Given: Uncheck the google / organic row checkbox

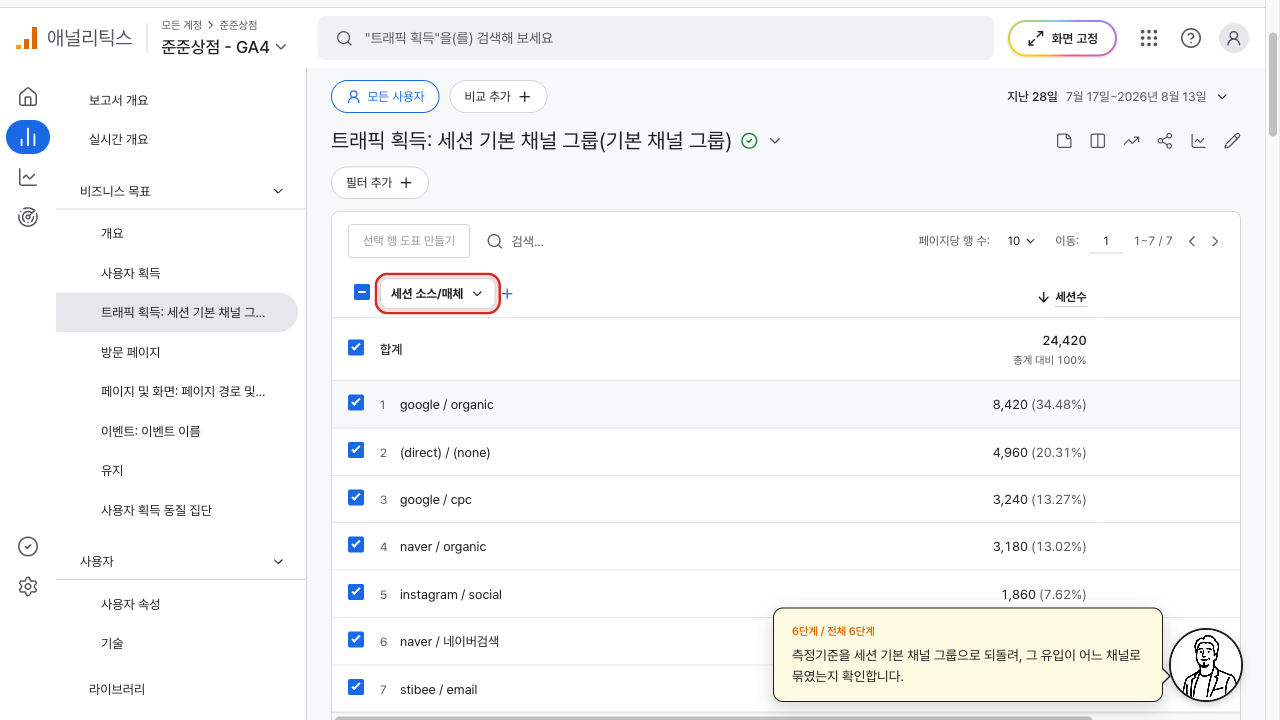Looking at the screenshot, I should 356,402.
